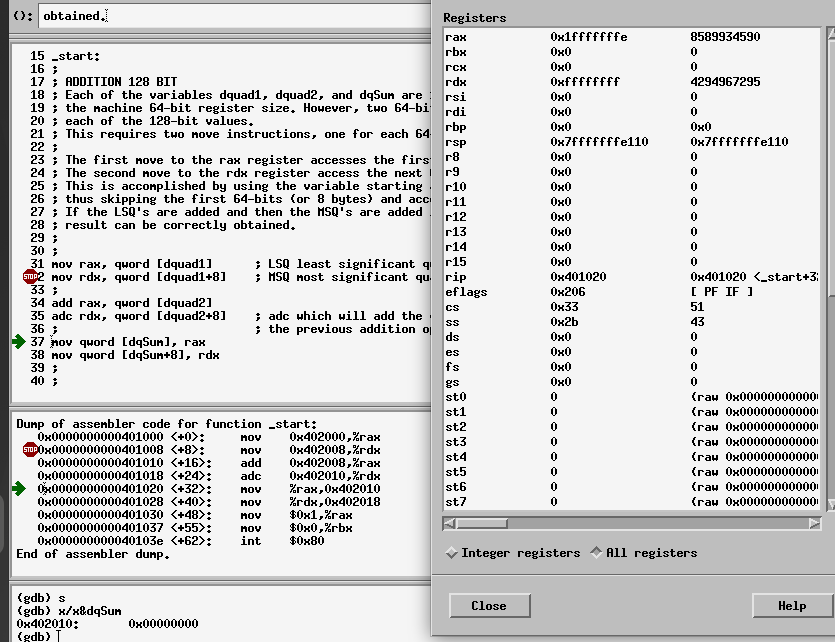This screenshot has height=642, width=835.
Task: Select the r15 register row
Action: [632, 261]
